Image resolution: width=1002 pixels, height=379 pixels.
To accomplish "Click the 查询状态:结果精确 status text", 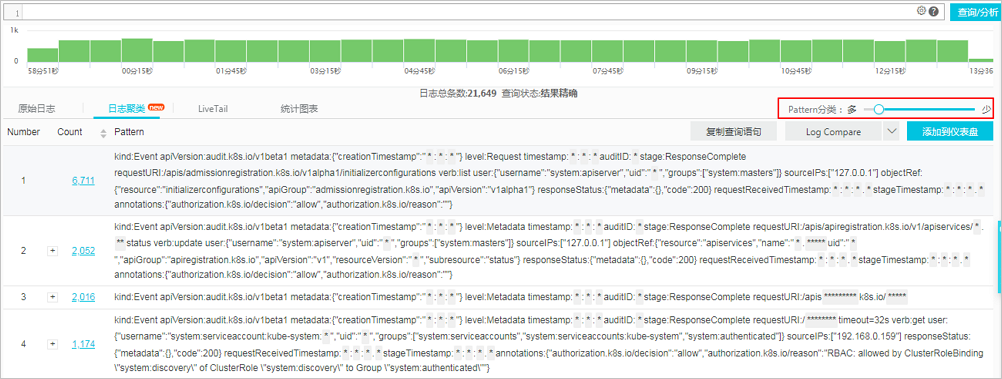I will 540,93.
